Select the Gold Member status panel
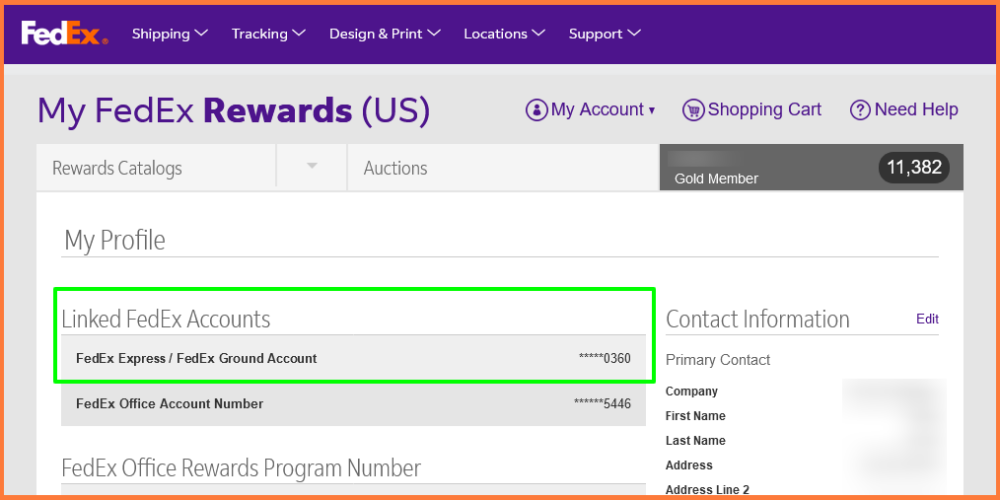 [811, 167]
